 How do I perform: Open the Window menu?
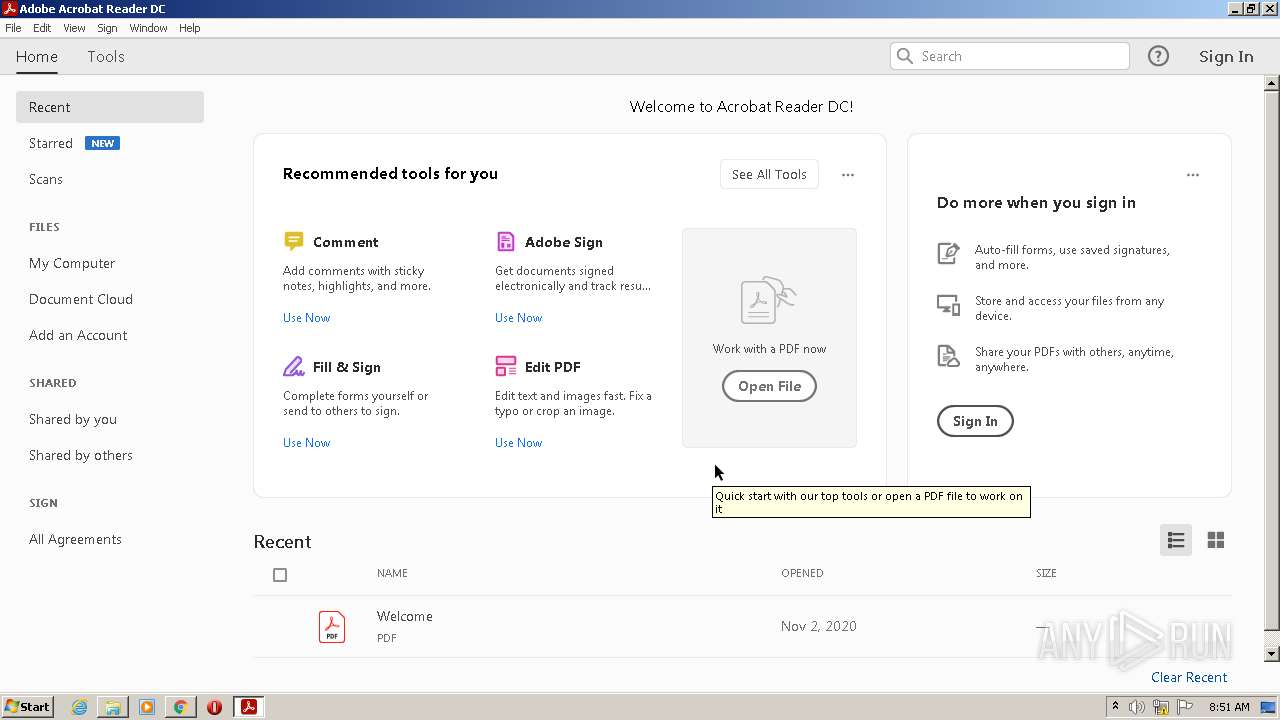pos(148,28)
